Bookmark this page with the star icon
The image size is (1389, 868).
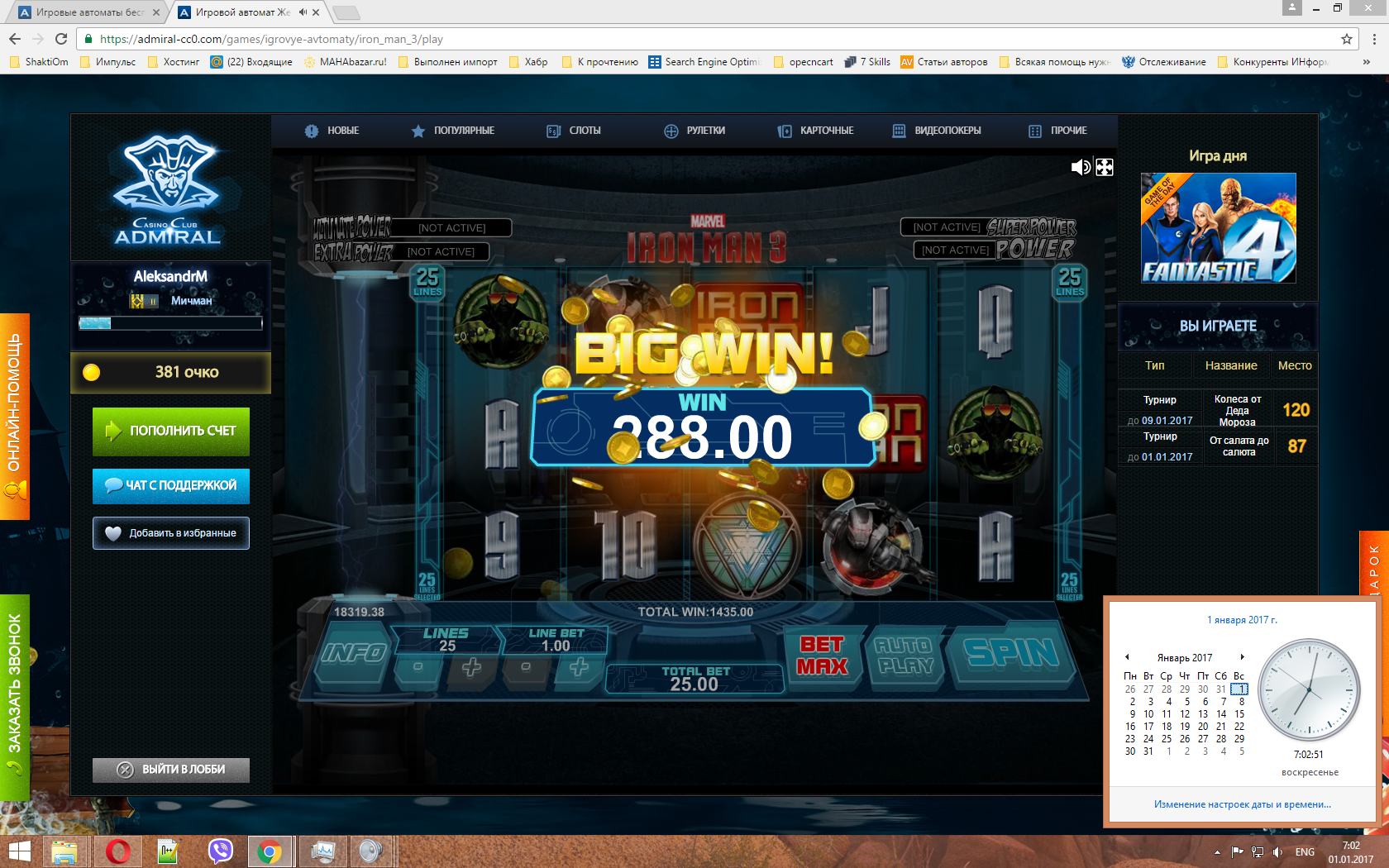click(x=1347, y=39)
